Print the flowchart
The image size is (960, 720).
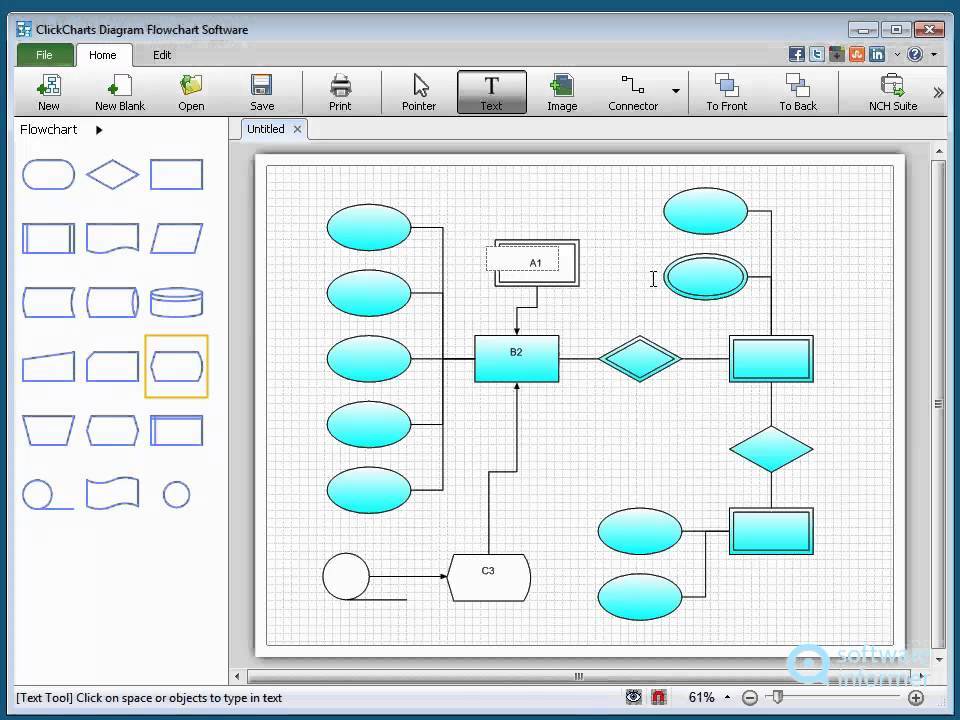click(x=340, y=92)
